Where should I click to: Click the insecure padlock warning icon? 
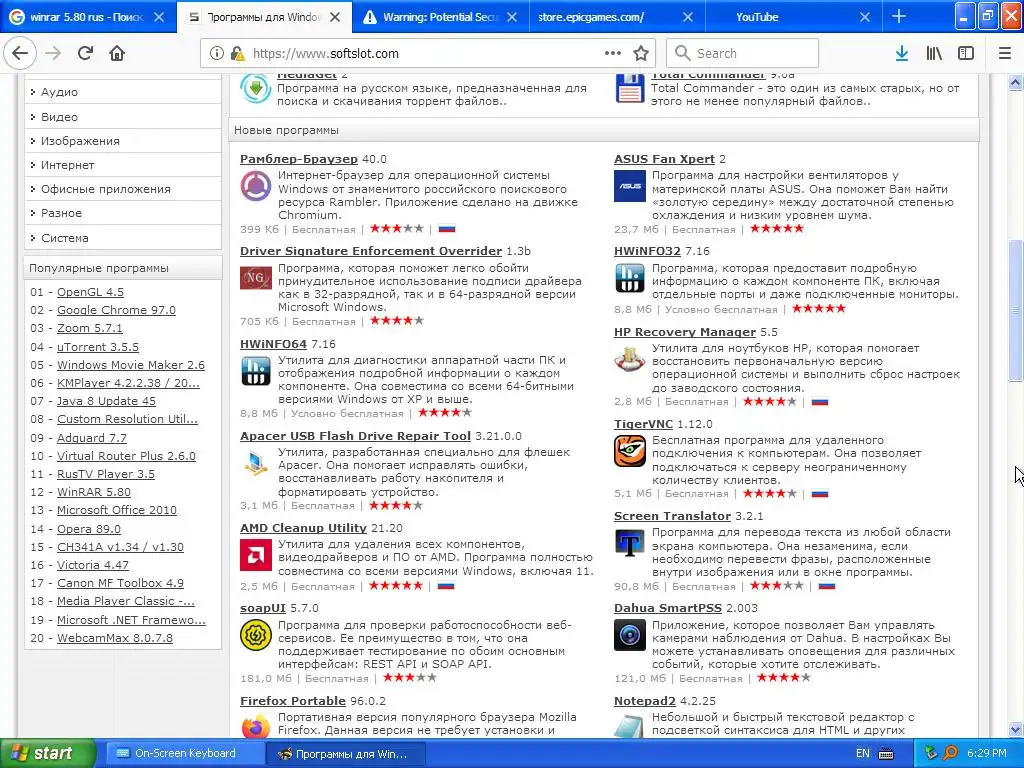[x=238, y=54]
